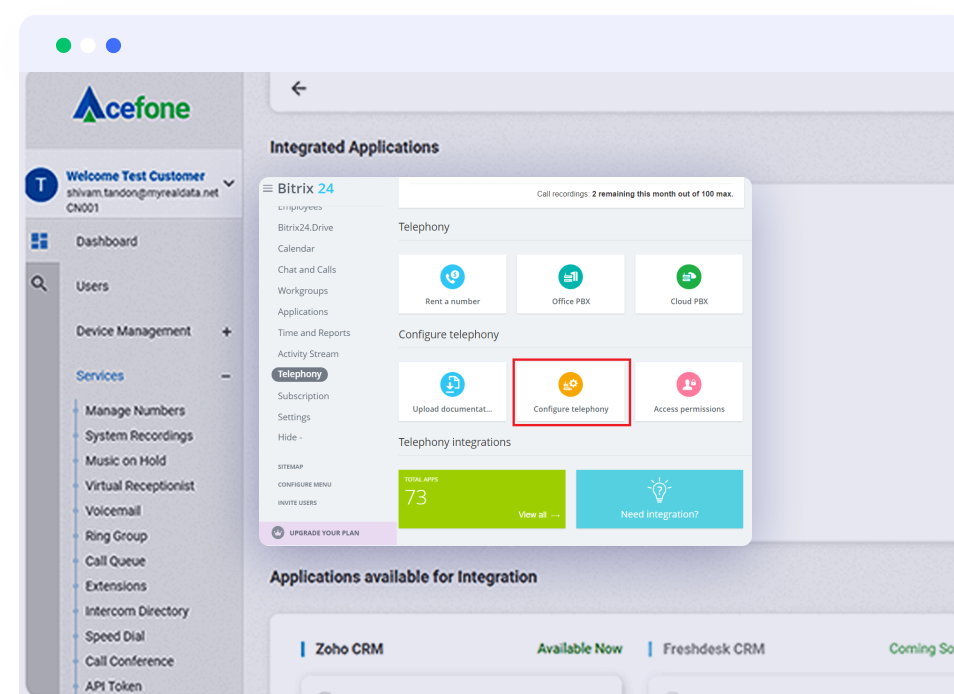The width and height of the screenshot is (954, 694).
Task: Click the call recordings remaining text
Action: click(x=635, y=194)
